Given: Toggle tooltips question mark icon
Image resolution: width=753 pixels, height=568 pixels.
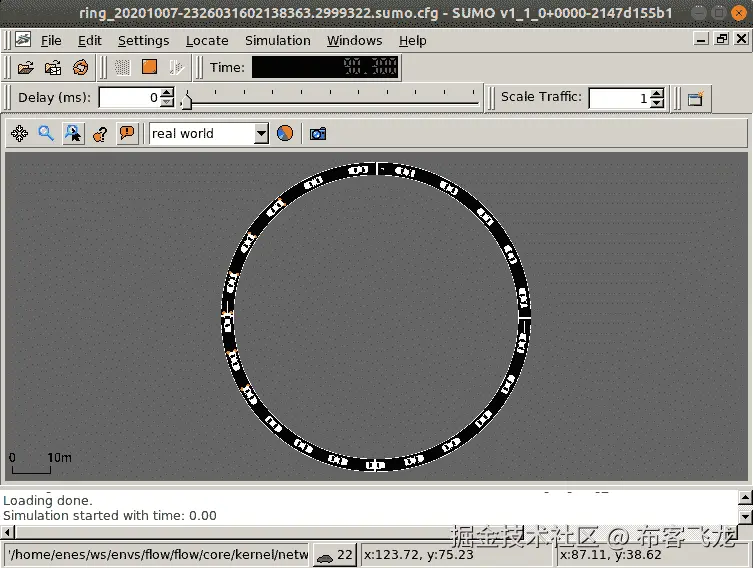Looking at the screenshot, I should pos(100,134).
